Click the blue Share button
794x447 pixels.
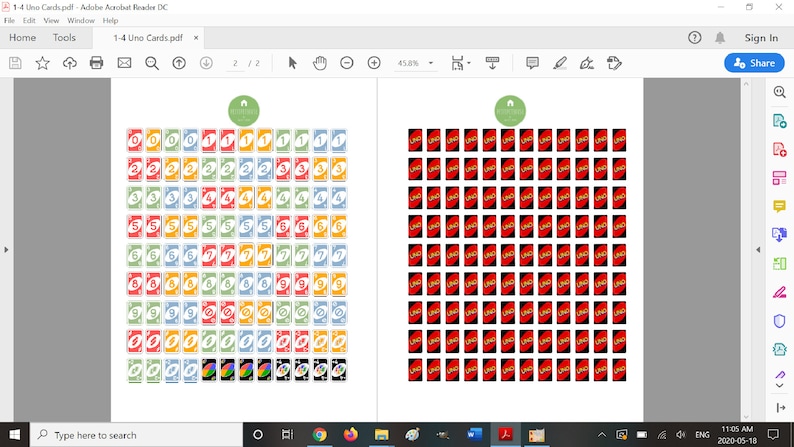click(x=754, y=63)
